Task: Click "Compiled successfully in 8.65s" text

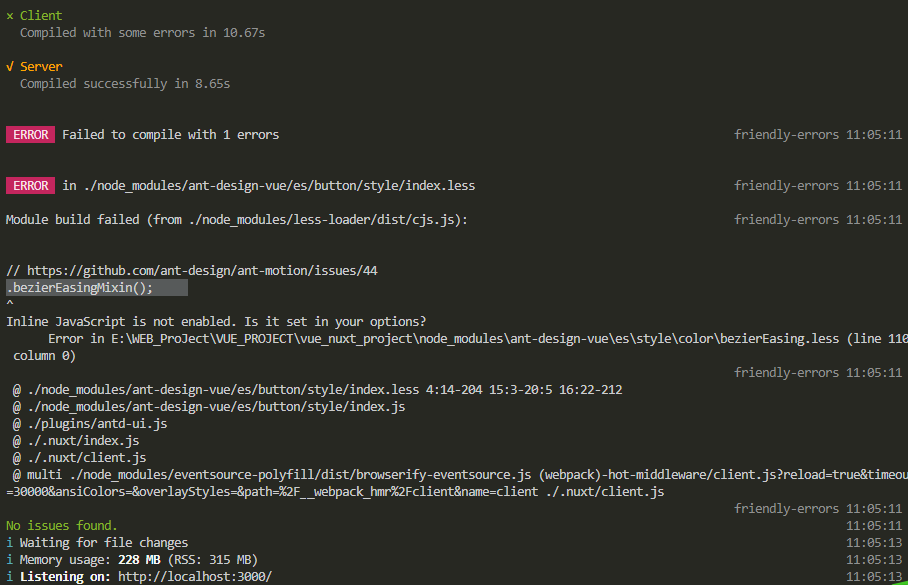Action: click(125, 84)
